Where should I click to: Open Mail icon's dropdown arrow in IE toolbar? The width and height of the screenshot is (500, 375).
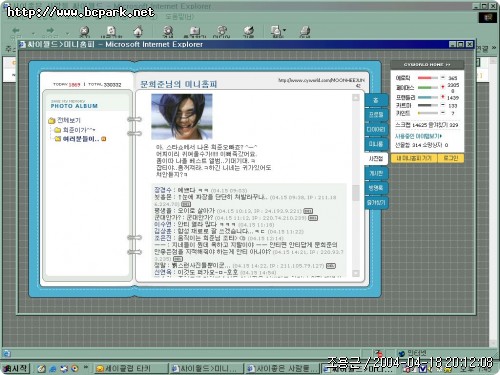[x=284, y=30]
